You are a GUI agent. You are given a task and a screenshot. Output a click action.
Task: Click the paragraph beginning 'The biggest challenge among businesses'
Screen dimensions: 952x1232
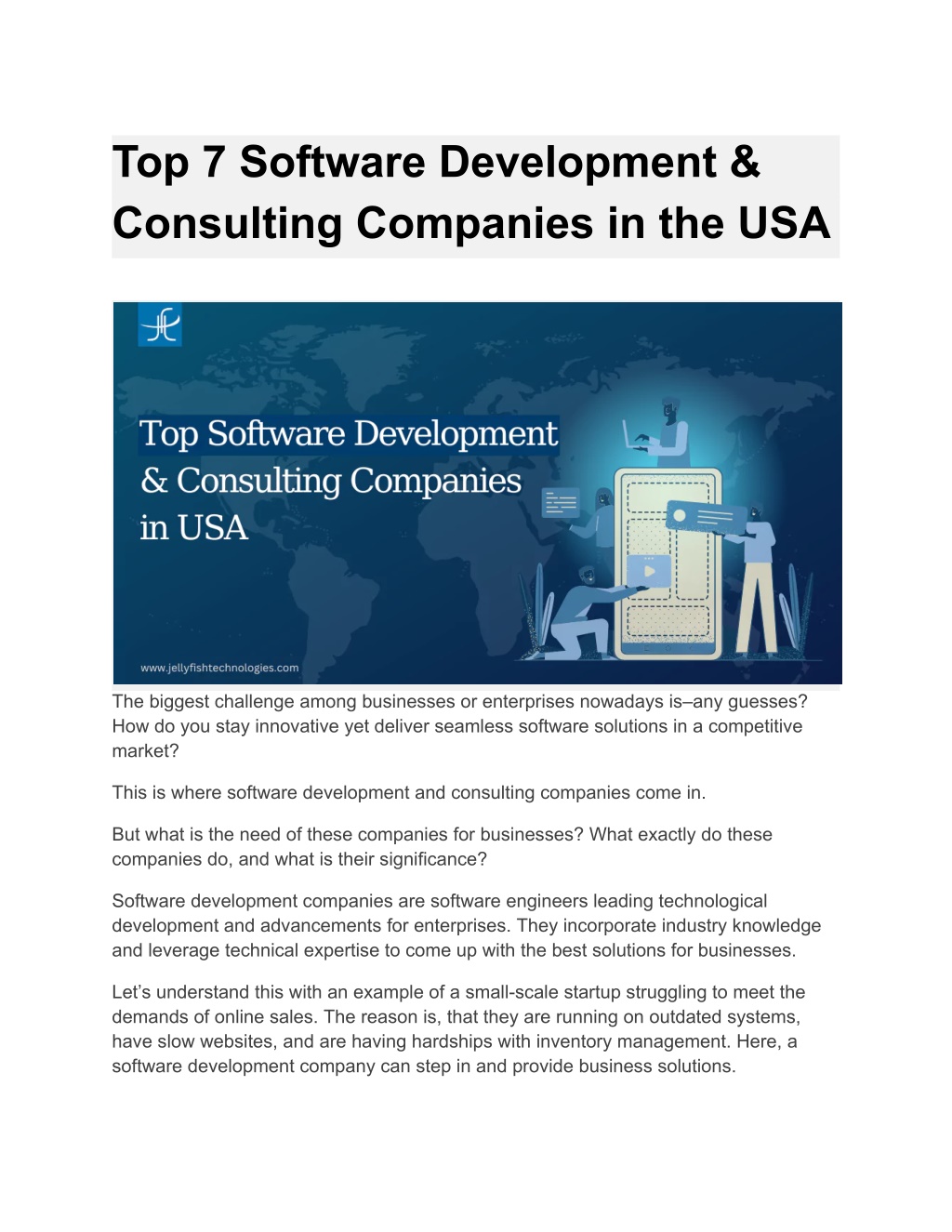[x=459, y=726]
